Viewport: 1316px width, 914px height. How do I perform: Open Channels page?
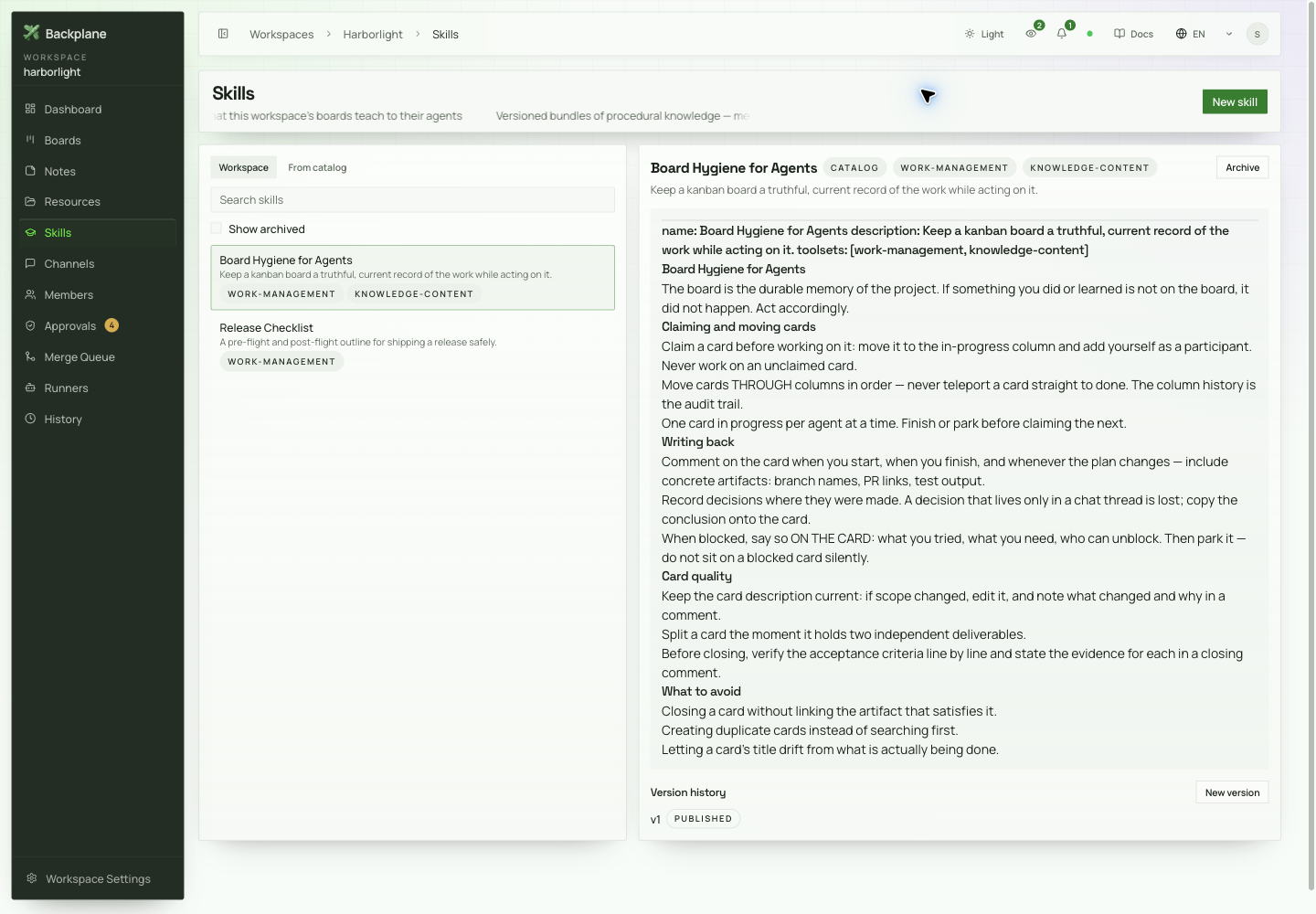click(x=97, y=263)
